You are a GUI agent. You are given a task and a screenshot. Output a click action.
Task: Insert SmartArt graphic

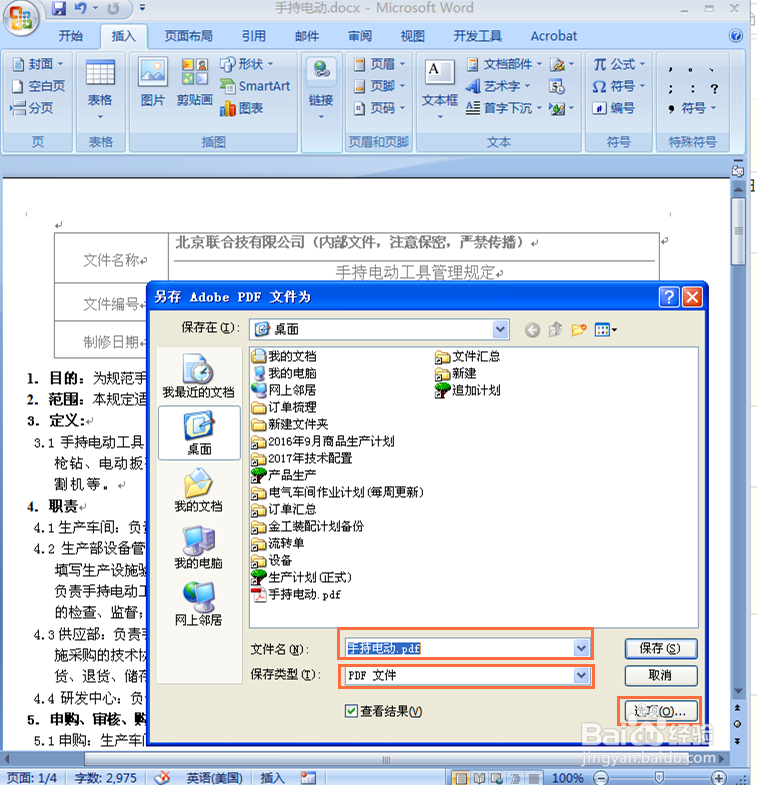[x=255, y=86]
